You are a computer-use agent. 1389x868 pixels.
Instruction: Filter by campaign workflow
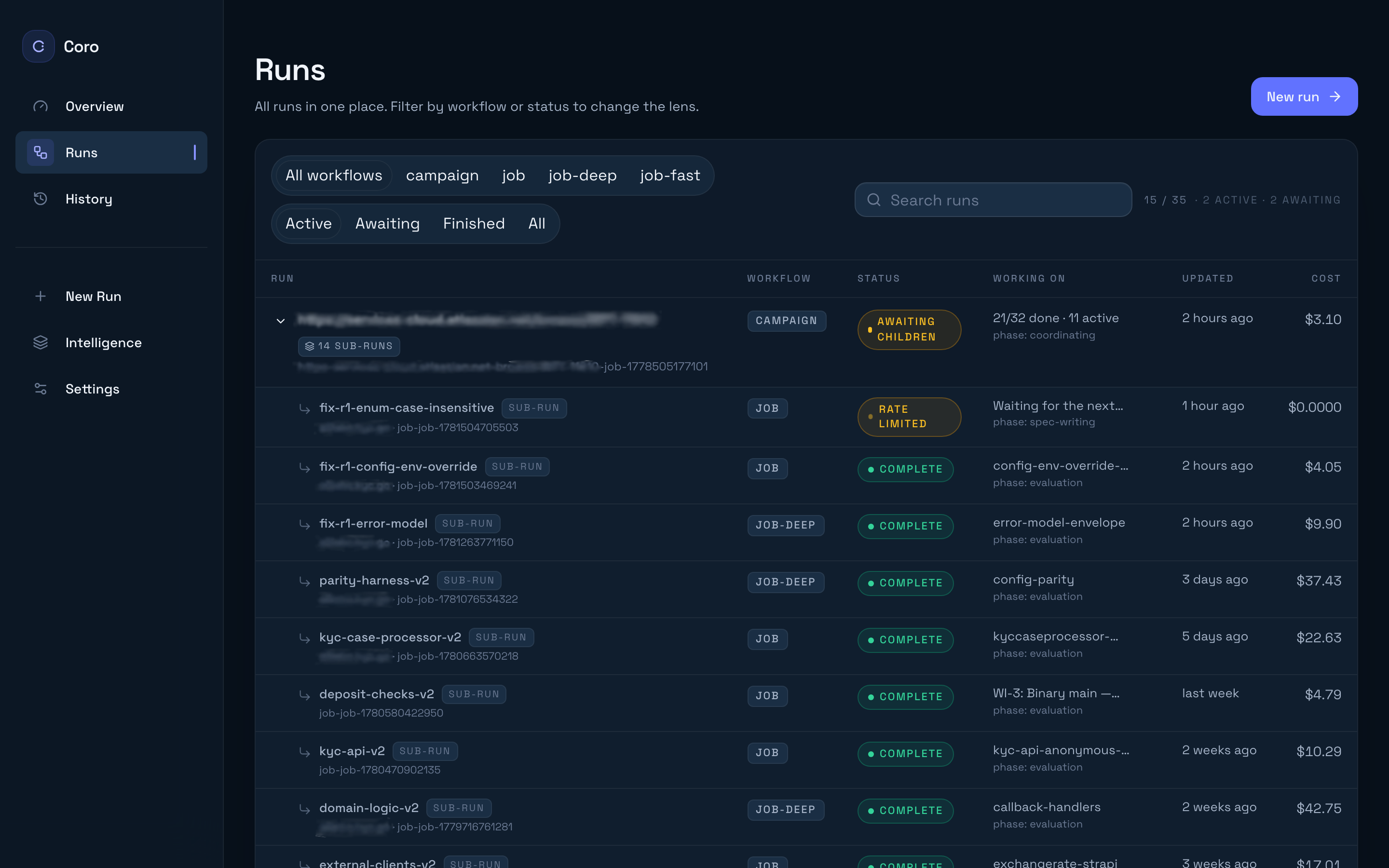tap(442, 175)
